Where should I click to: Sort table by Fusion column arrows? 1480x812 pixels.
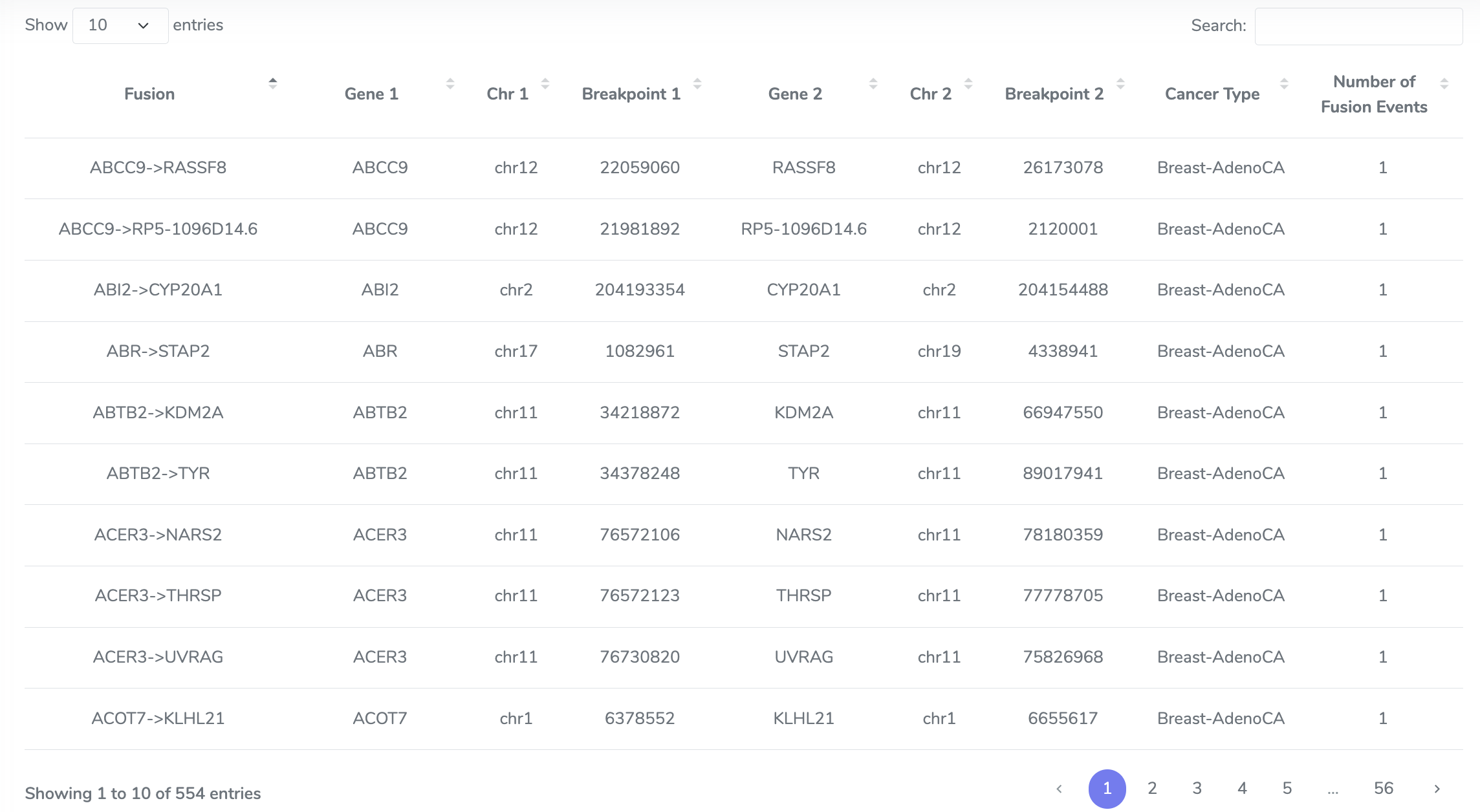tap(273, 83)
